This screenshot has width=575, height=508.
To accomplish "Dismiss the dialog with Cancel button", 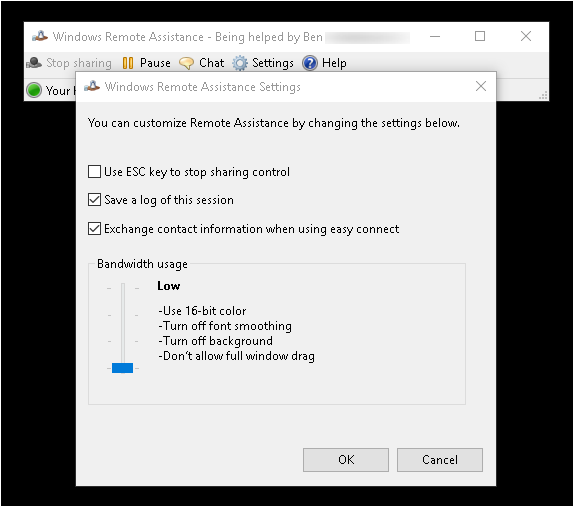I will 440,460.
